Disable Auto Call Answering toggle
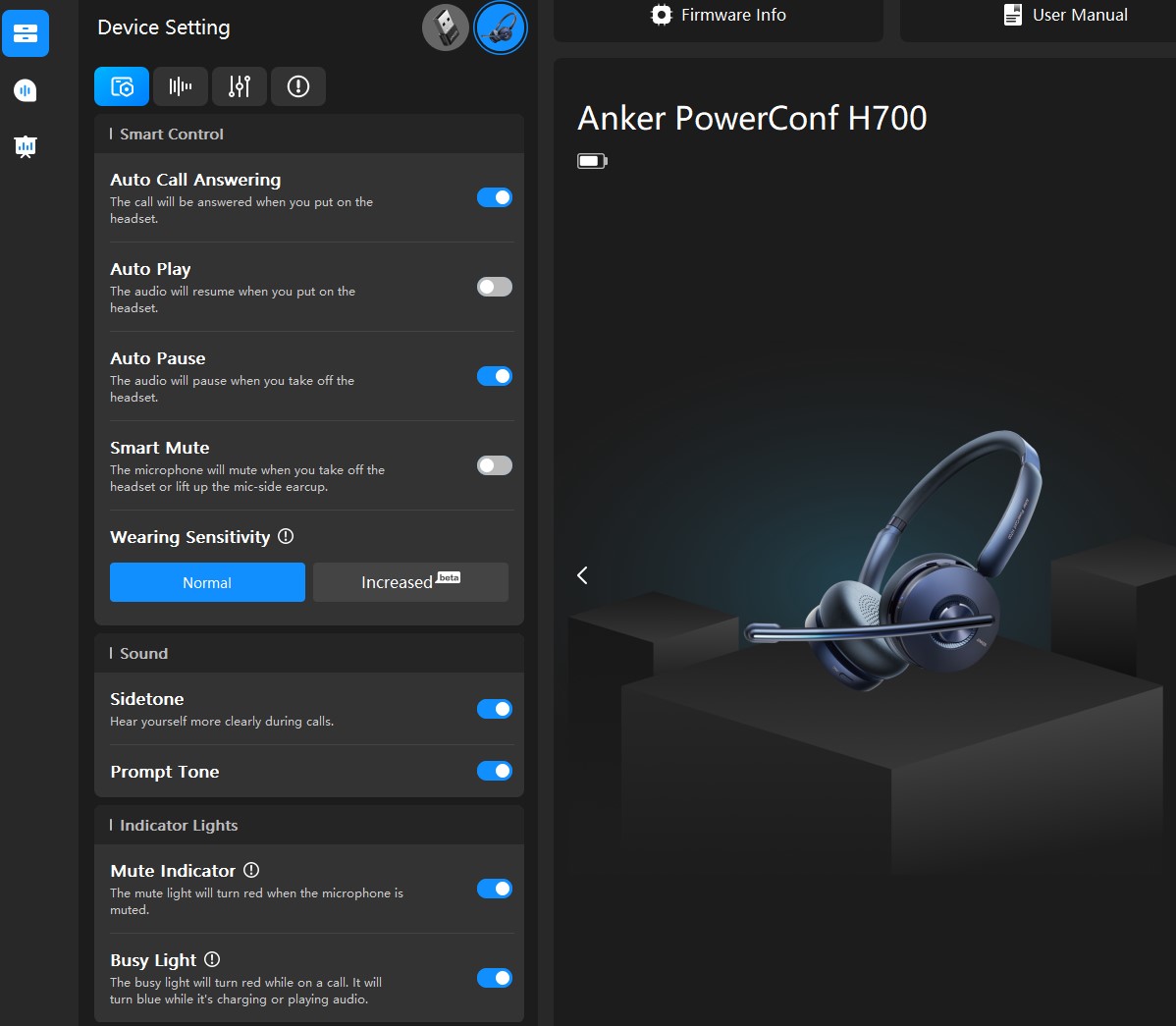Image resolution: width=1176 pixels, height=1026 pixels. 495,197
